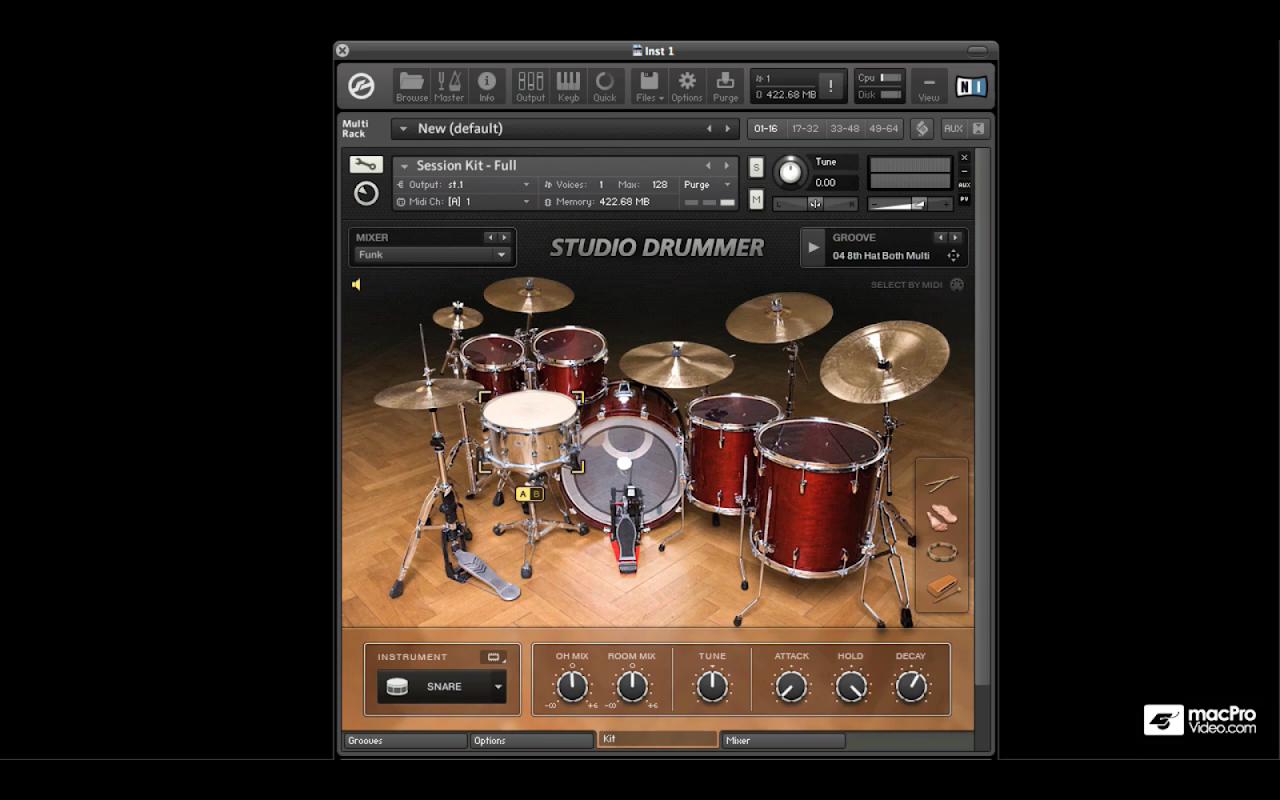Click the wrench edit instrument icon

[366, 165]
